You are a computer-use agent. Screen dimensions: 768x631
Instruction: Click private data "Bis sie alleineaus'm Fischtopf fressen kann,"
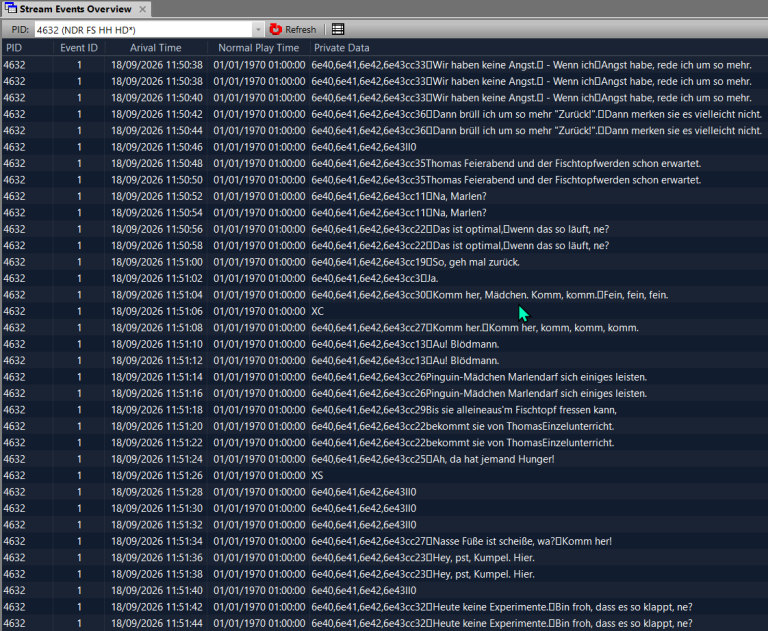pos(521,410)
